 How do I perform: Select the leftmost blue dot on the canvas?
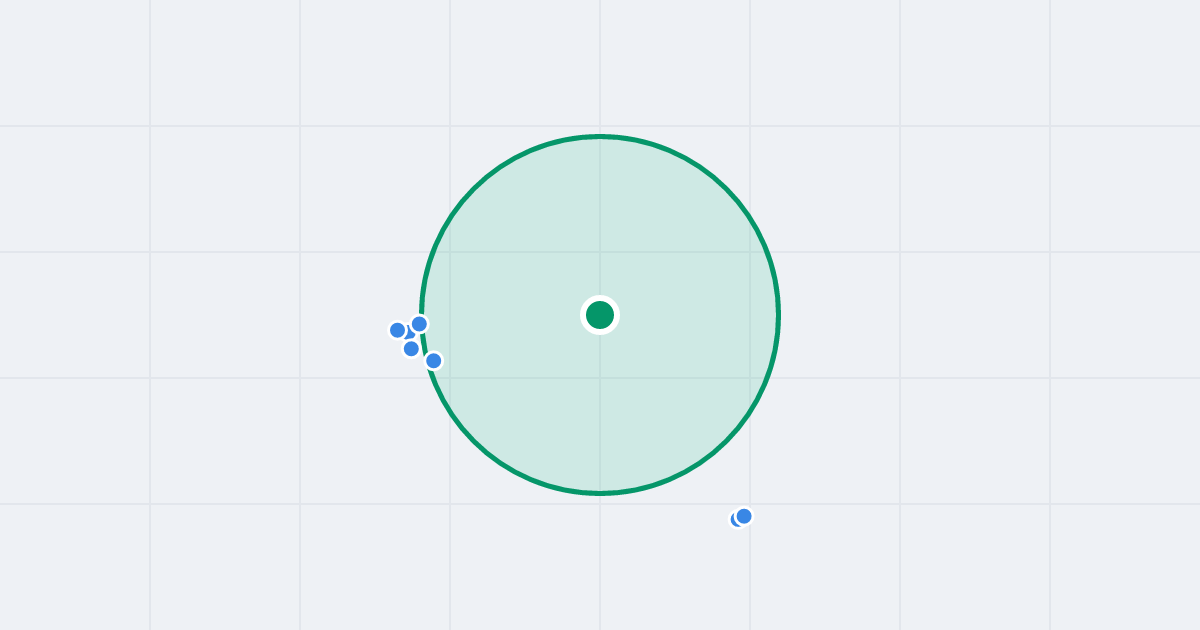coord(398,330)
